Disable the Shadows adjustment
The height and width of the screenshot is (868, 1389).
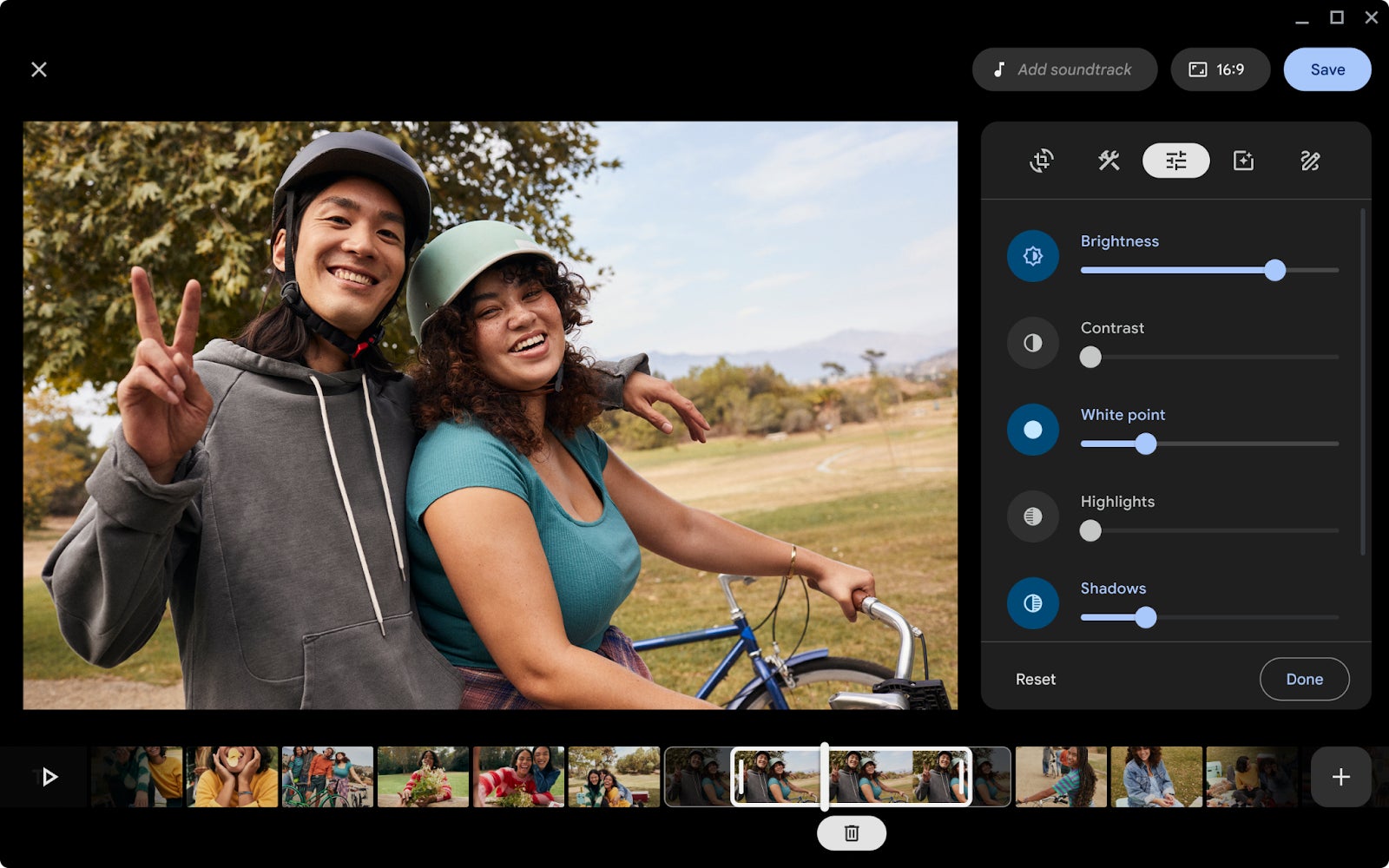[1033, 603]
